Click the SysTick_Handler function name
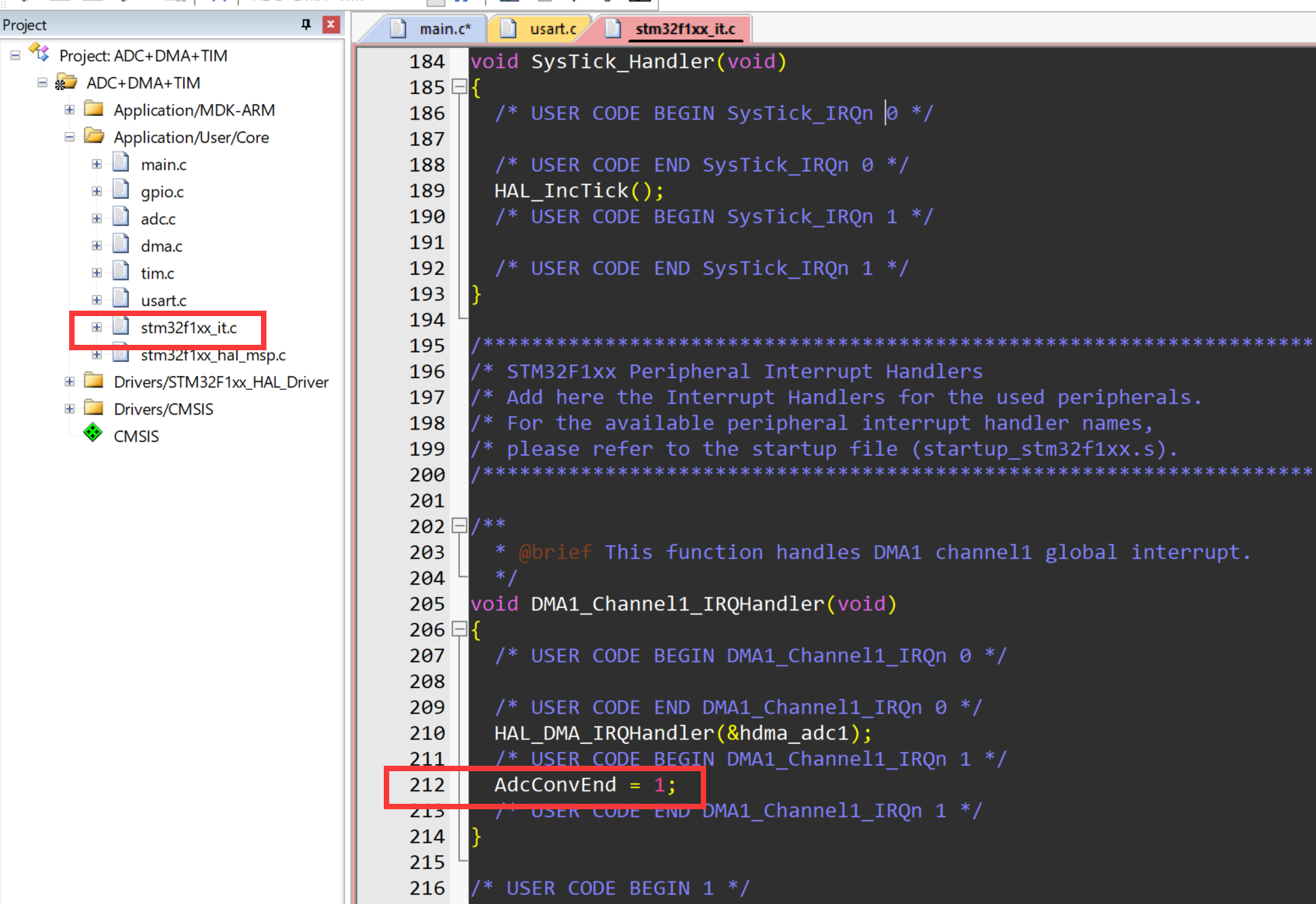 point(622,61)
